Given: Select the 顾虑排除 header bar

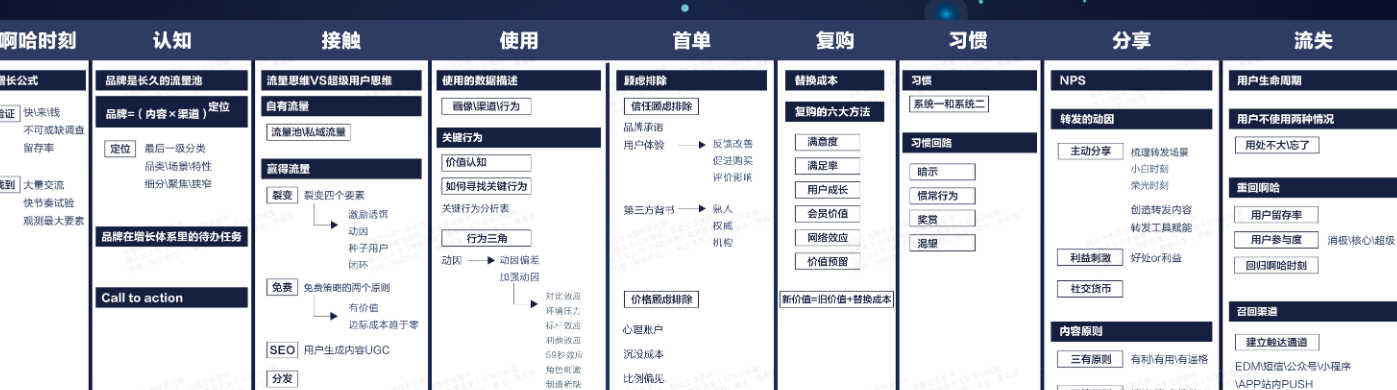Looking at the screenshot, I should [691, 80].
